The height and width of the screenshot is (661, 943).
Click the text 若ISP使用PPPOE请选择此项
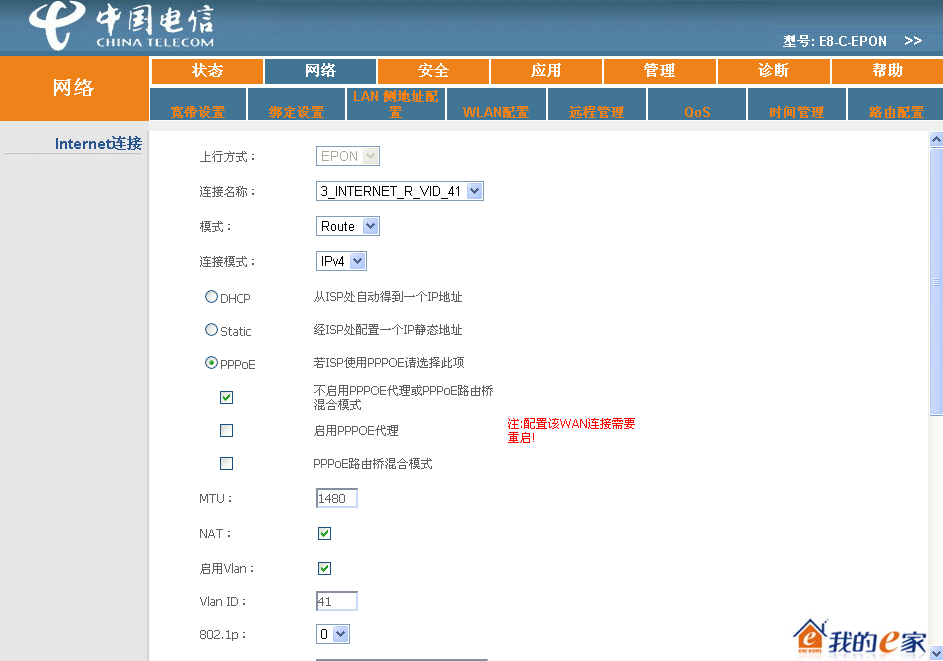coord(389,363)
